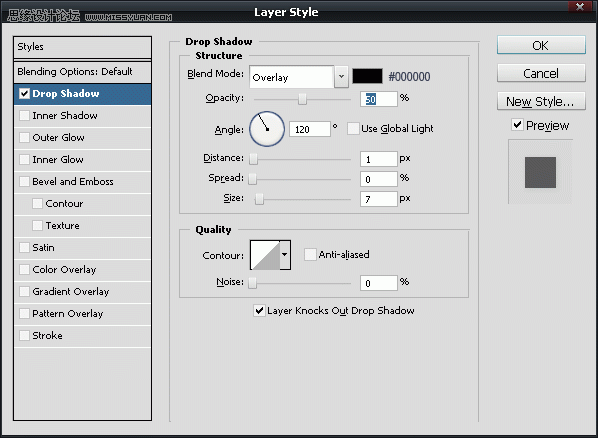Image resolution: width=598 pixels, height=438 pixels.
Task: Enable the Inner Glow checkbox
Action: click(24, 159)
